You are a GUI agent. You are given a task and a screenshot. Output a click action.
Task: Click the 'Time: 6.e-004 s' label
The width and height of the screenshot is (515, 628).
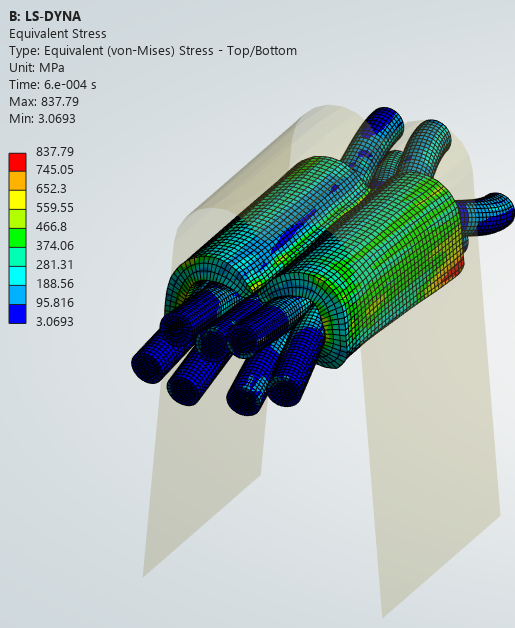pos(53,85)
